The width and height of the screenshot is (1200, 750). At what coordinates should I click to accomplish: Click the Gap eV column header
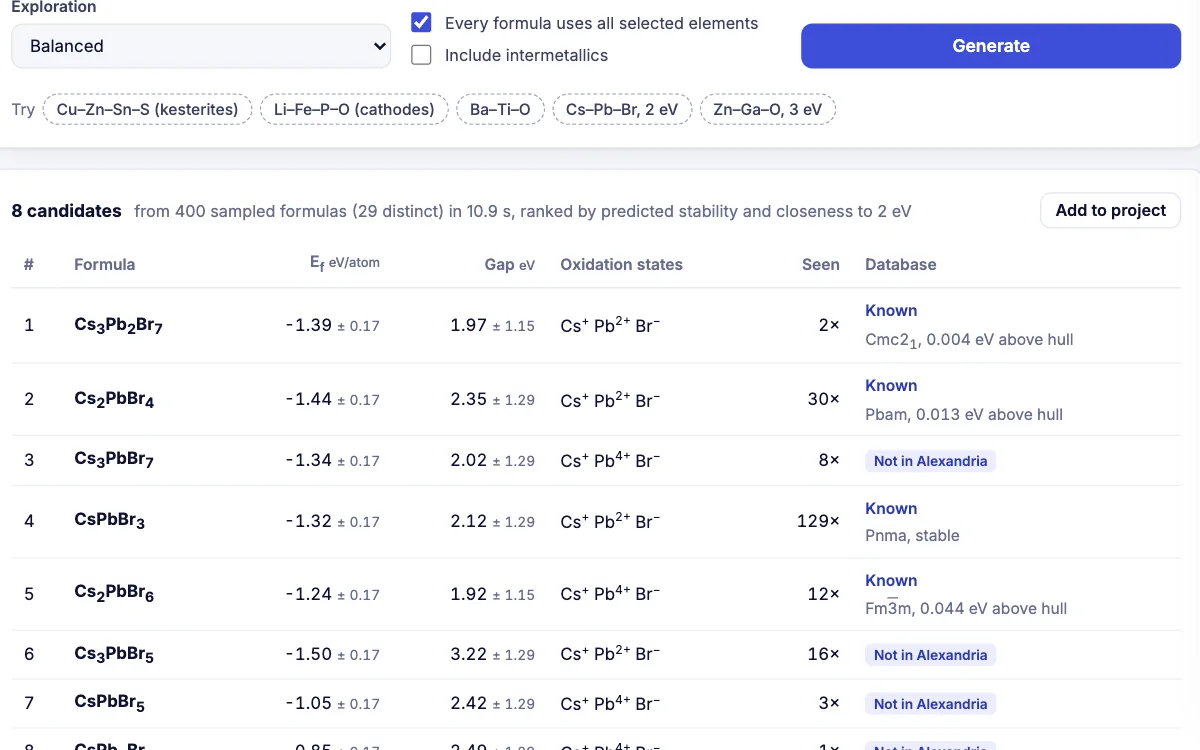click(510, 265)
